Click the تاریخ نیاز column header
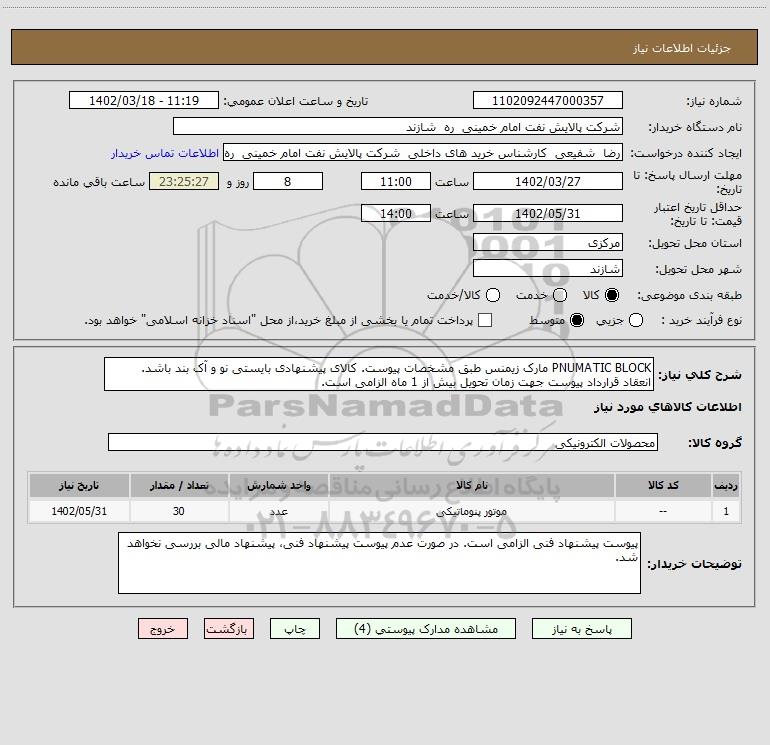770x745 pixels. click(x=79, y=485)
